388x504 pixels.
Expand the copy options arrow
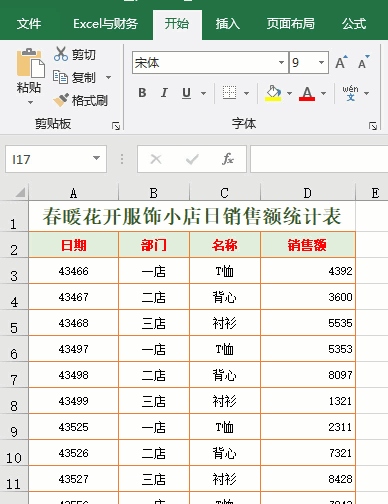[108, 78]
